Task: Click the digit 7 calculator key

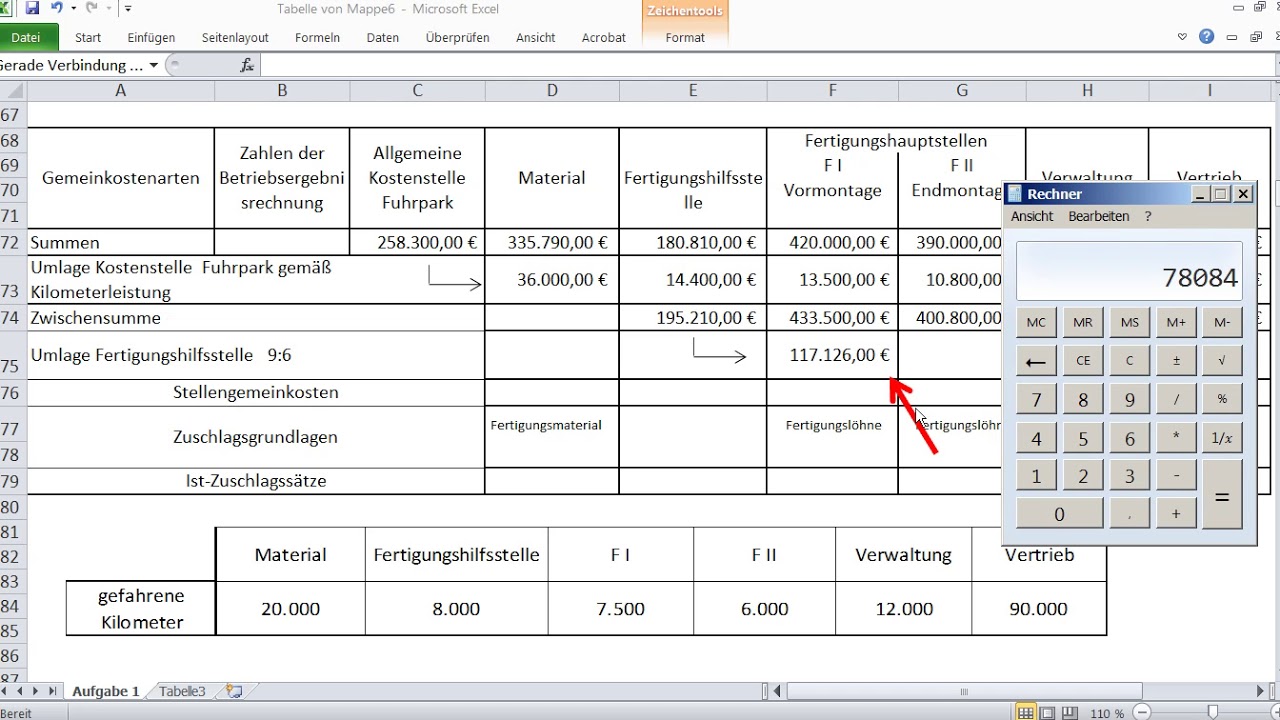Action: 1036,399
